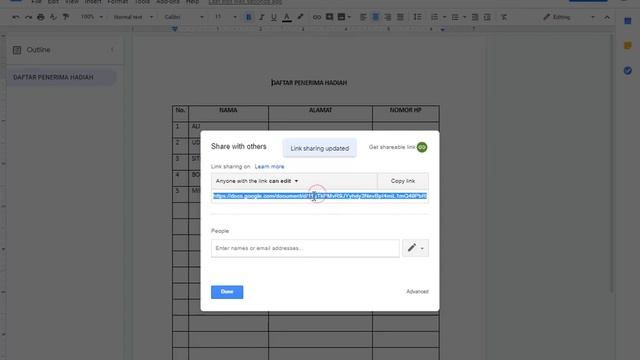
Task: Click the 'Share with others' title
Action: click(x=239, y=147)
